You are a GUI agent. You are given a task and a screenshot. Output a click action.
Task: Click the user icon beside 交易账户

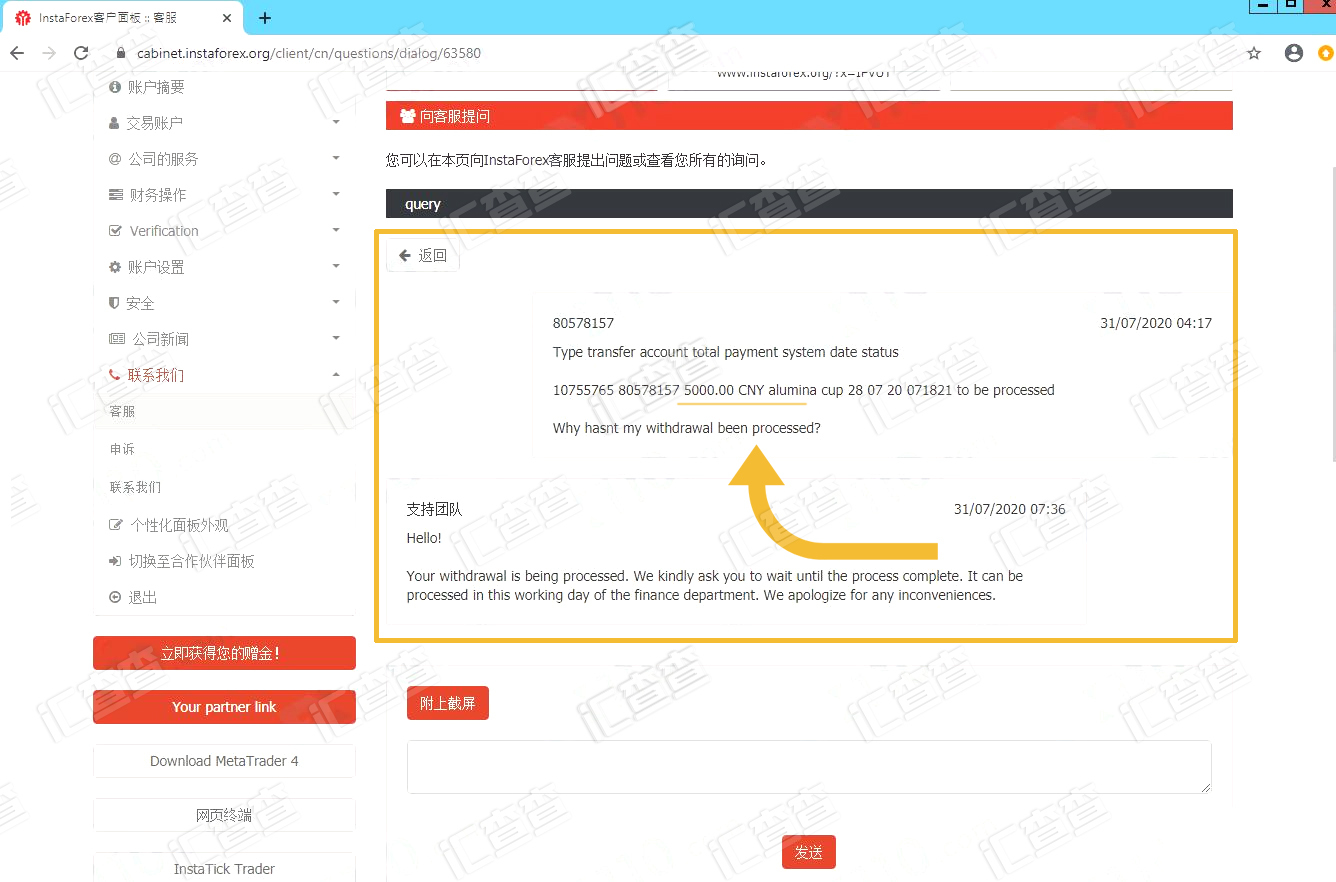(114, 123)
